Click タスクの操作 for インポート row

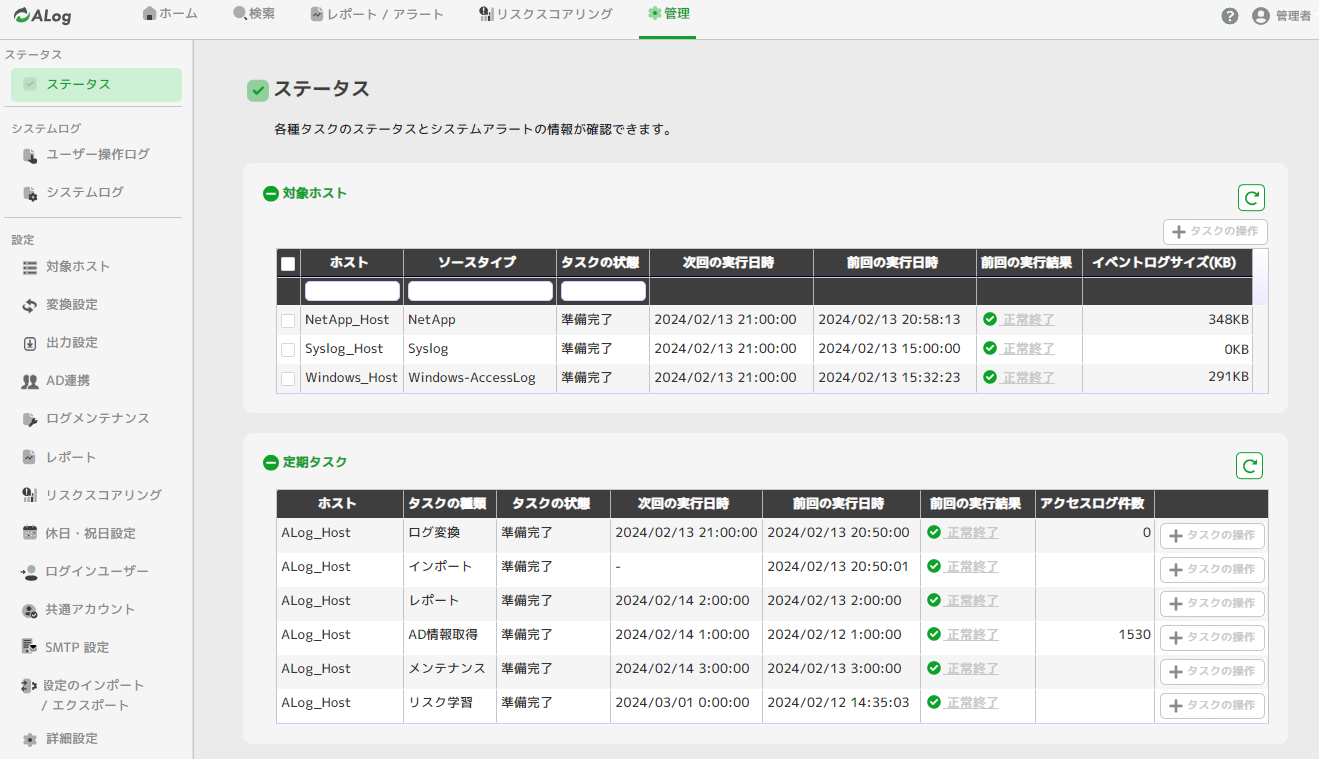1212,570
